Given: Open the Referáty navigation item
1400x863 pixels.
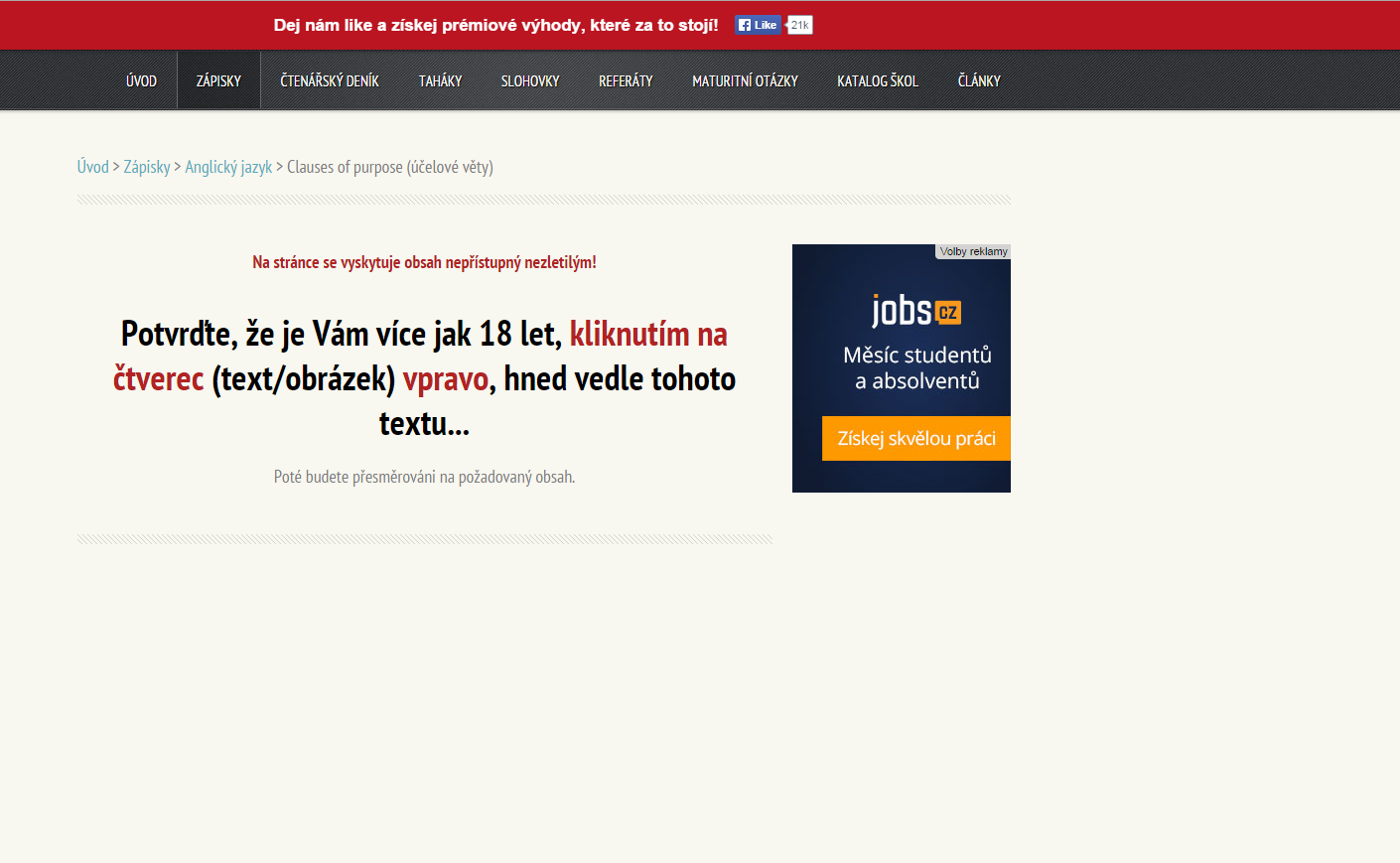Looking at the screenshot, I should (x=626, y=80).
